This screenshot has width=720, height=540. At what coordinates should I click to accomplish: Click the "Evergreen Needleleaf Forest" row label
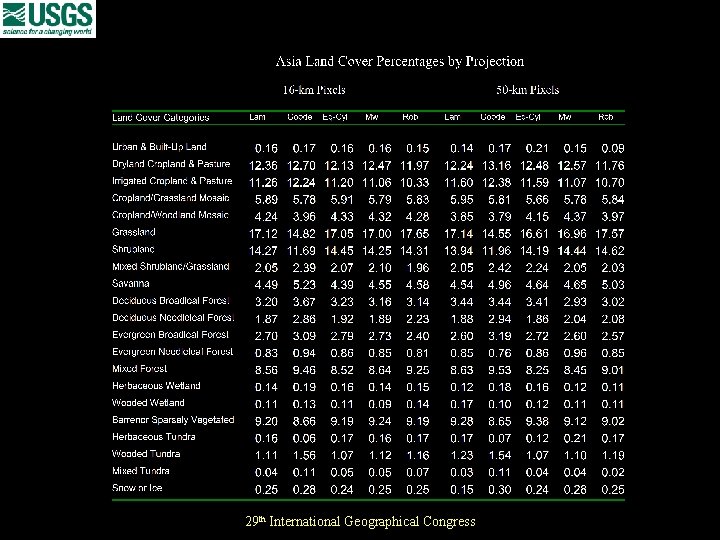coord(173,351)
